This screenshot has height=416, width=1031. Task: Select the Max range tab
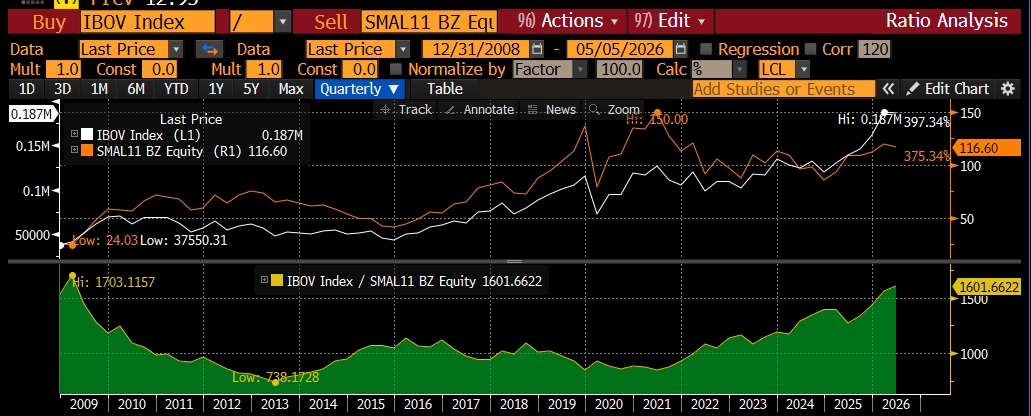pyautogui.click(x=291, y=89)
